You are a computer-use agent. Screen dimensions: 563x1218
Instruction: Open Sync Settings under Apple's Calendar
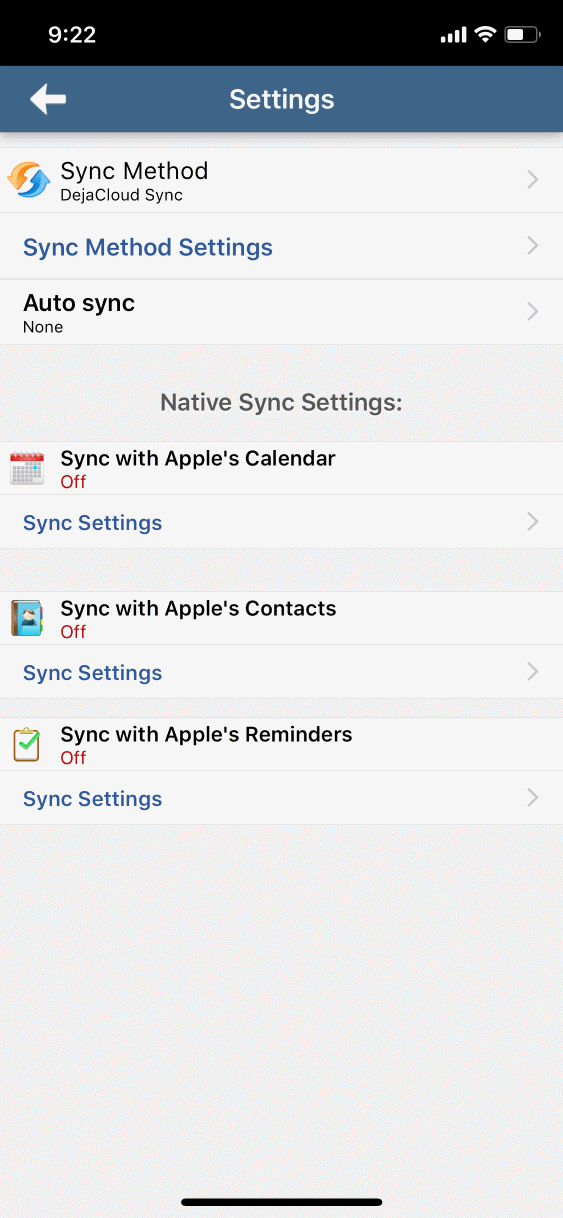coord(281,522)
